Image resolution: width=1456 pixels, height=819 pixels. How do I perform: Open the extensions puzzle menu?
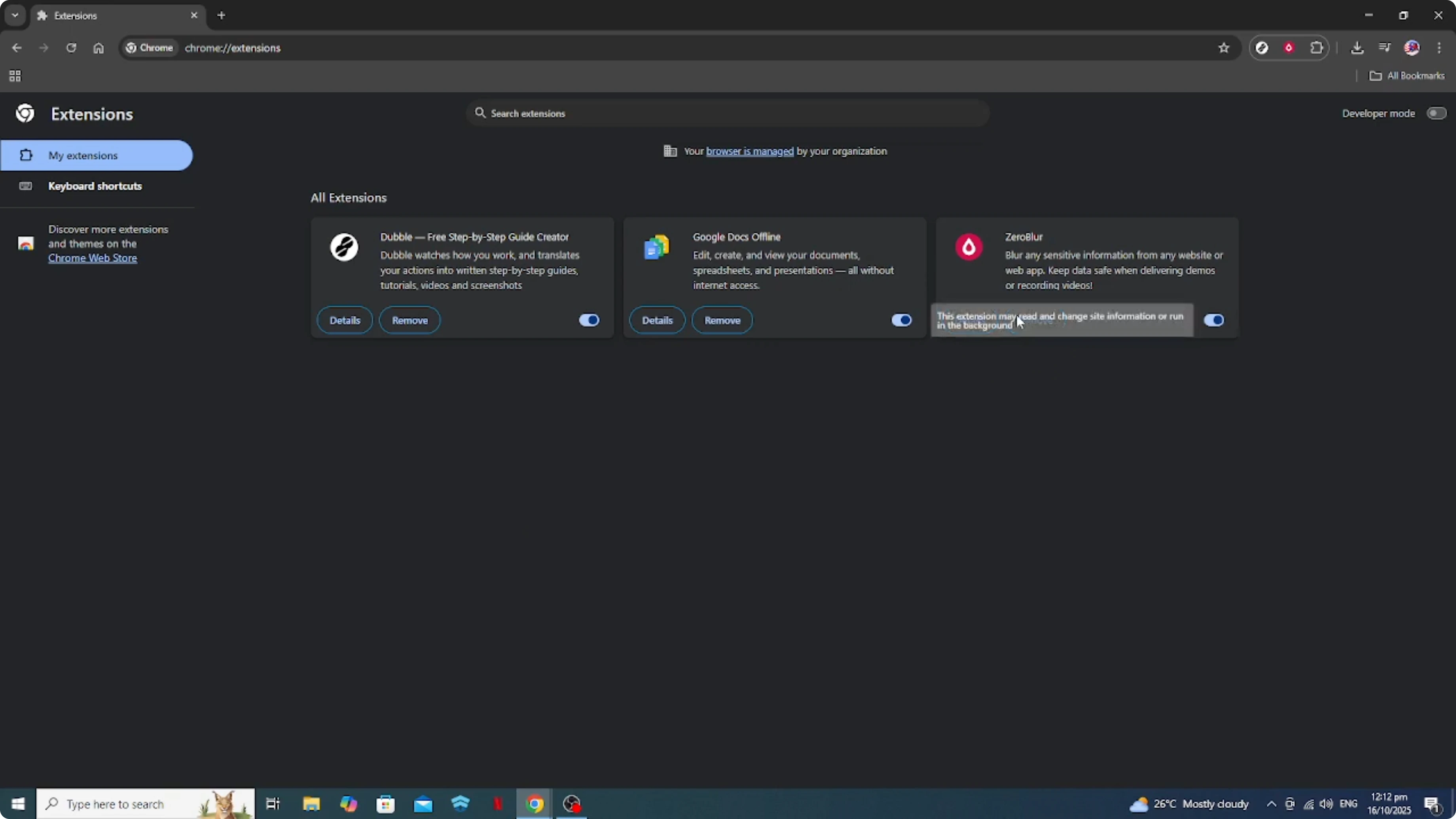pos(1316,48)
